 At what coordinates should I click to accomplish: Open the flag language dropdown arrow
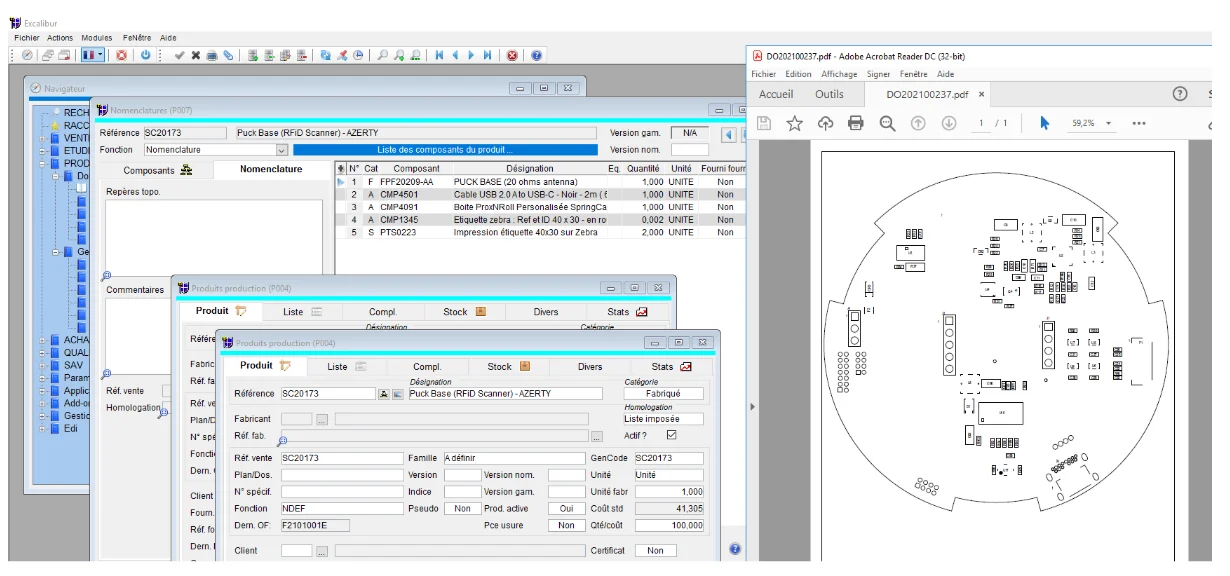pos(101,55)
